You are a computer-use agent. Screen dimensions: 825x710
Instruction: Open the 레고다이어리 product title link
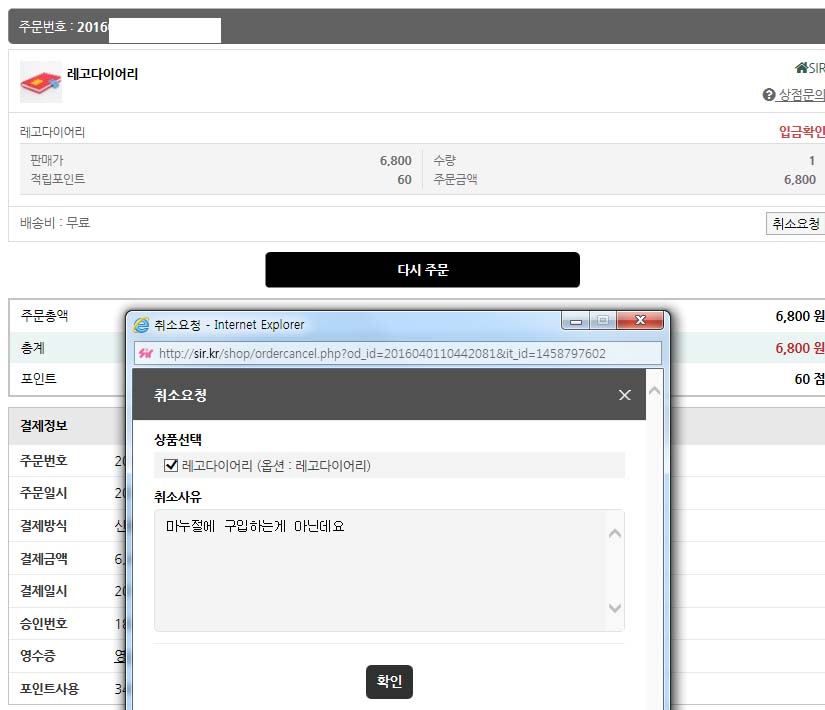[102, 74]
